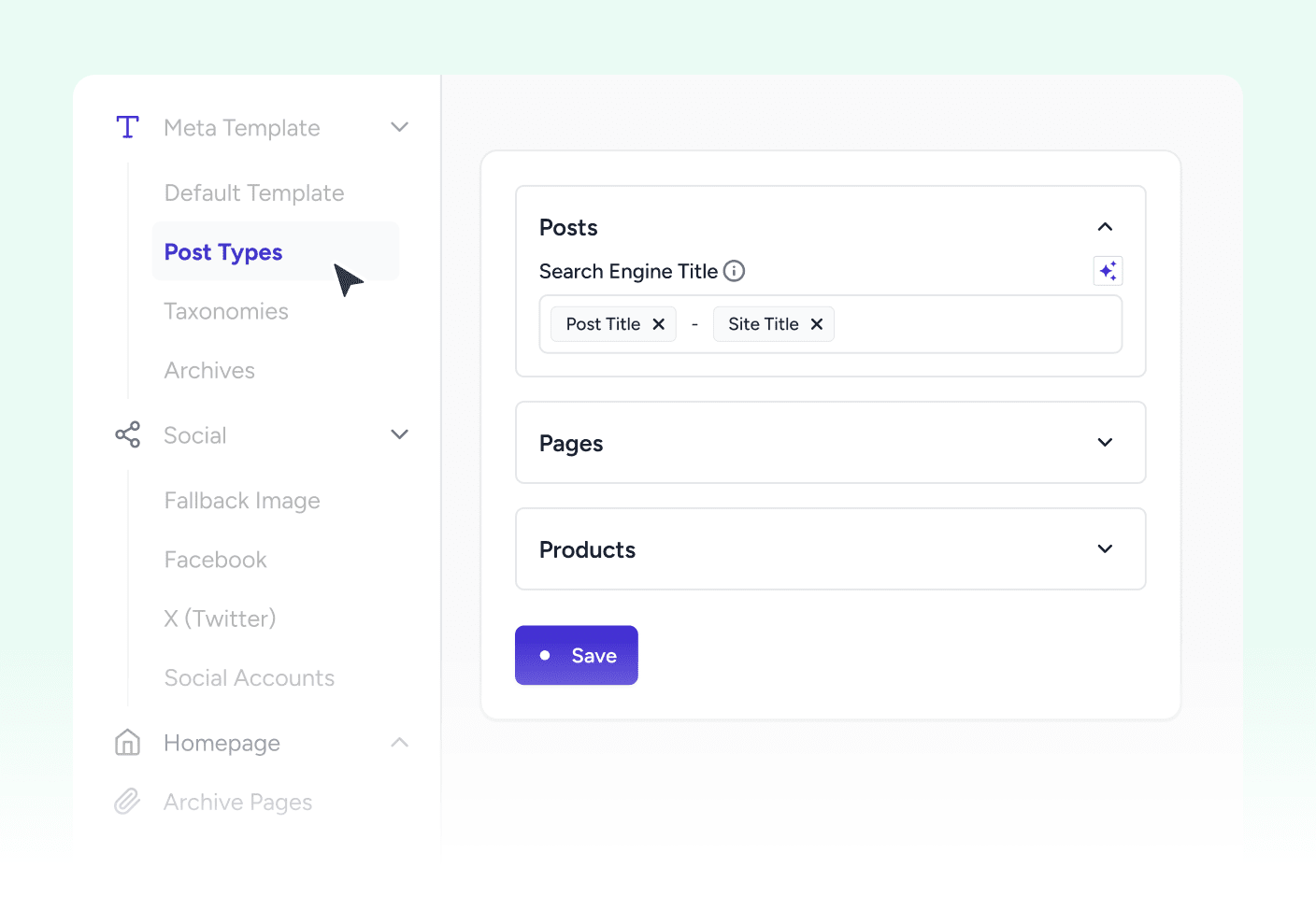1316x910 pixels.
Task: Collapse the Social menu chevron
Action: [400, 434]
